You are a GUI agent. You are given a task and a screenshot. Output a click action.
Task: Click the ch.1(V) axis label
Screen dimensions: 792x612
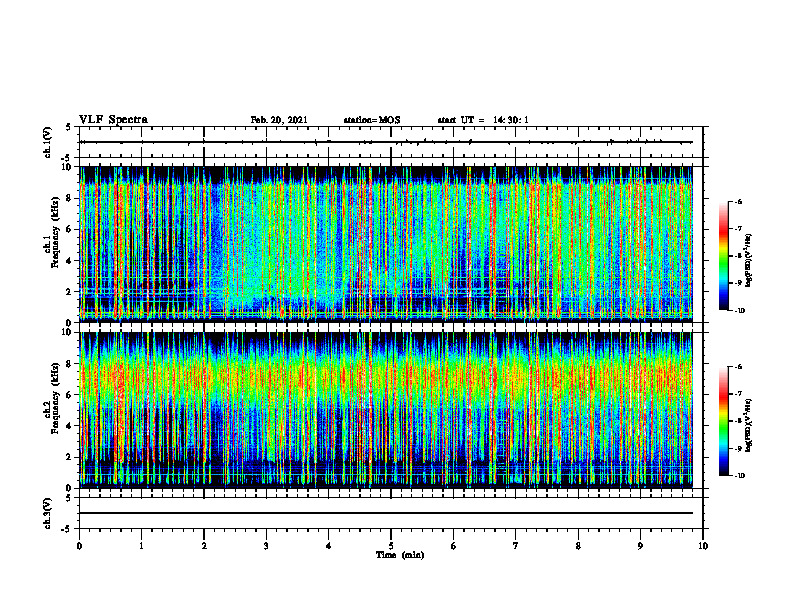(47, 142)
